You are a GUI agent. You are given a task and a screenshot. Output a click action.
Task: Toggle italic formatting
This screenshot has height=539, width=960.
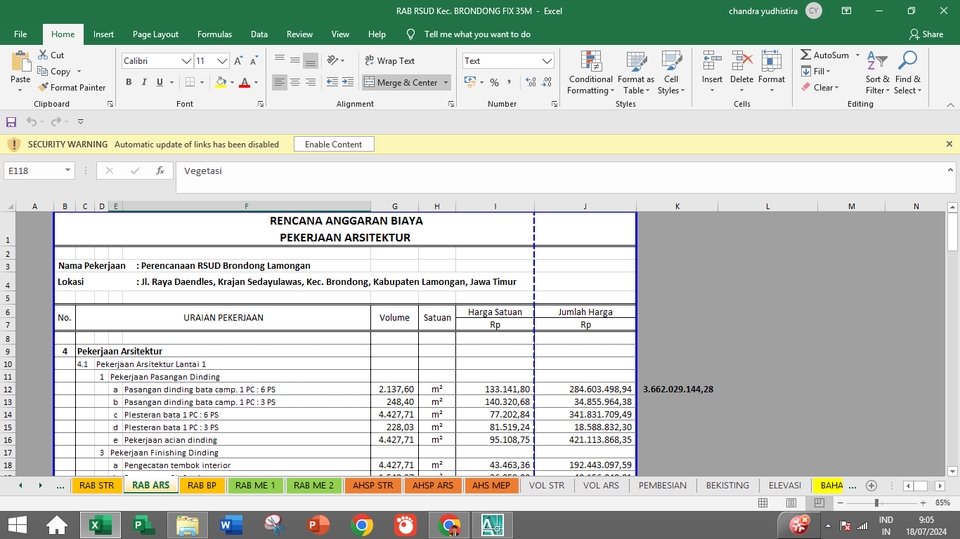(x=144, y=83)
